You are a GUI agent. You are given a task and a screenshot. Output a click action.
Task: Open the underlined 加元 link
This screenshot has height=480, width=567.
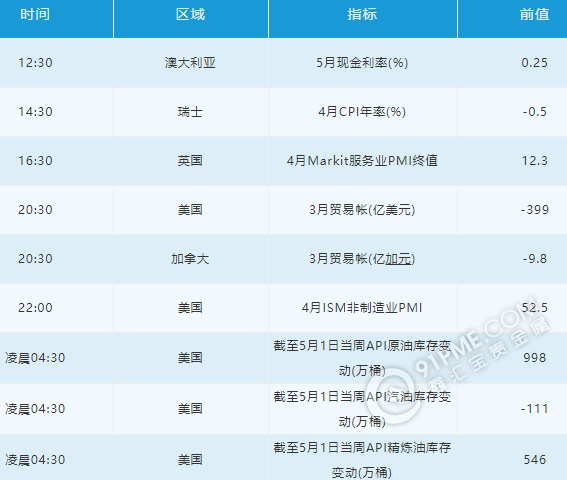pyautogui.click(x=398, y=259)
